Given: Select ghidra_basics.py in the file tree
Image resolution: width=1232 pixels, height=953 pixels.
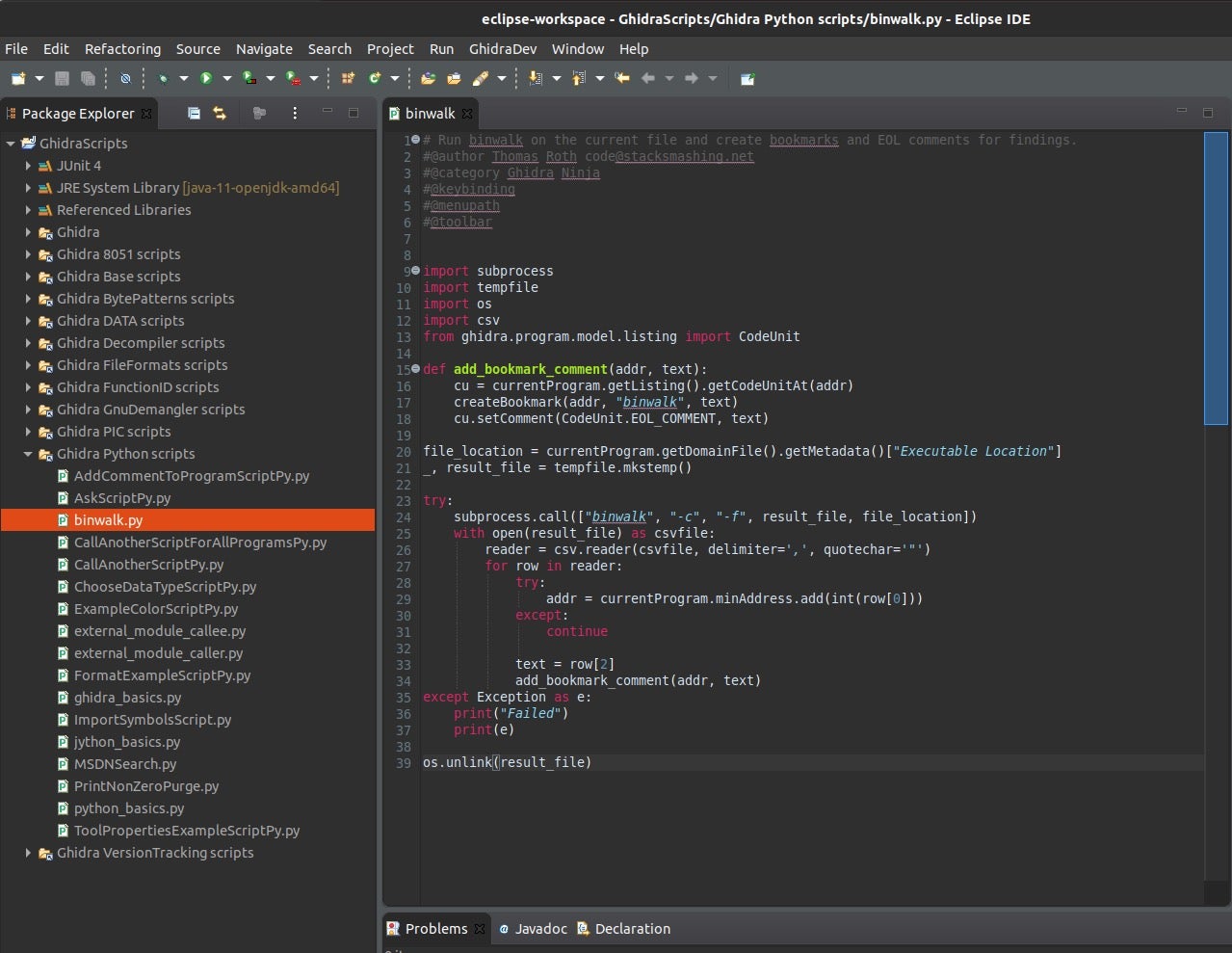Looking at the screenshot, I should click(127, 698).
